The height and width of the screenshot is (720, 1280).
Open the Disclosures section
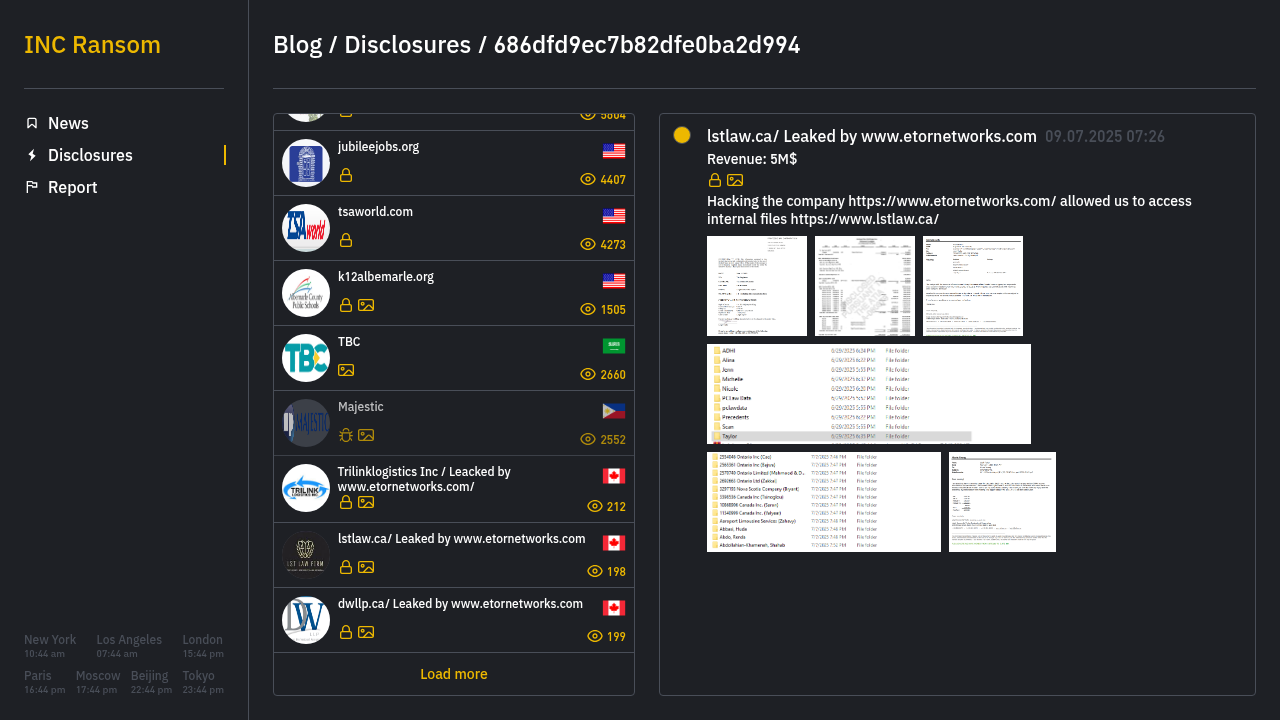(90, 155)
